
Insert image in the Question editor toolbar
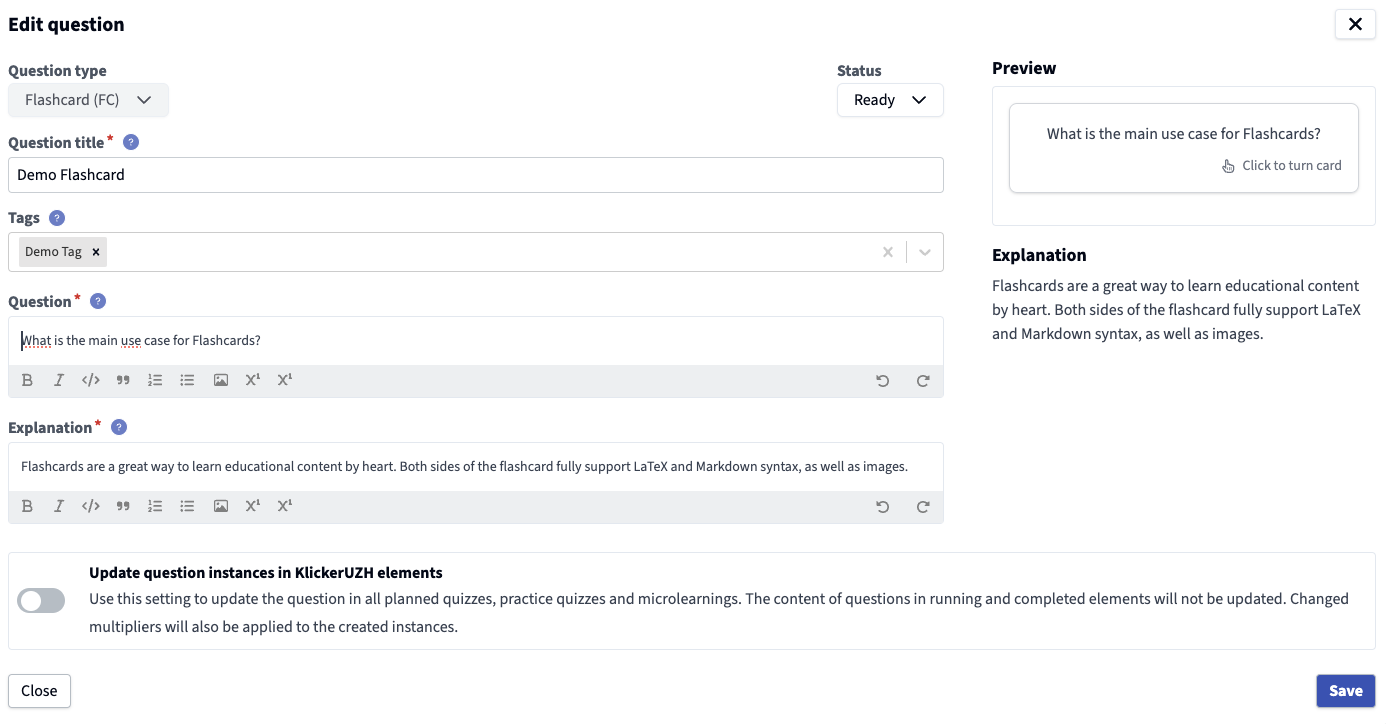[221, 380]
